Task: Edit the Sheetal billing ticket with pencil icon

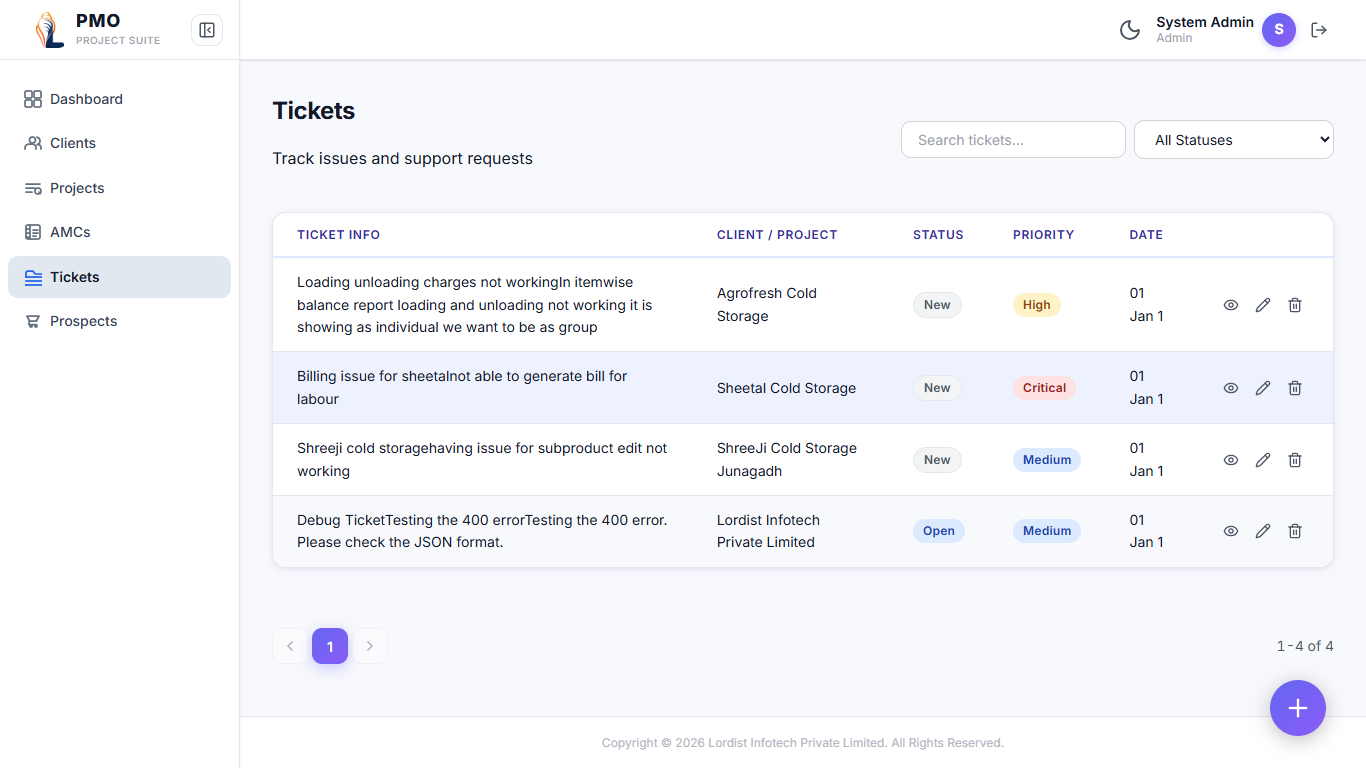Action: [x=1262, y=388]
